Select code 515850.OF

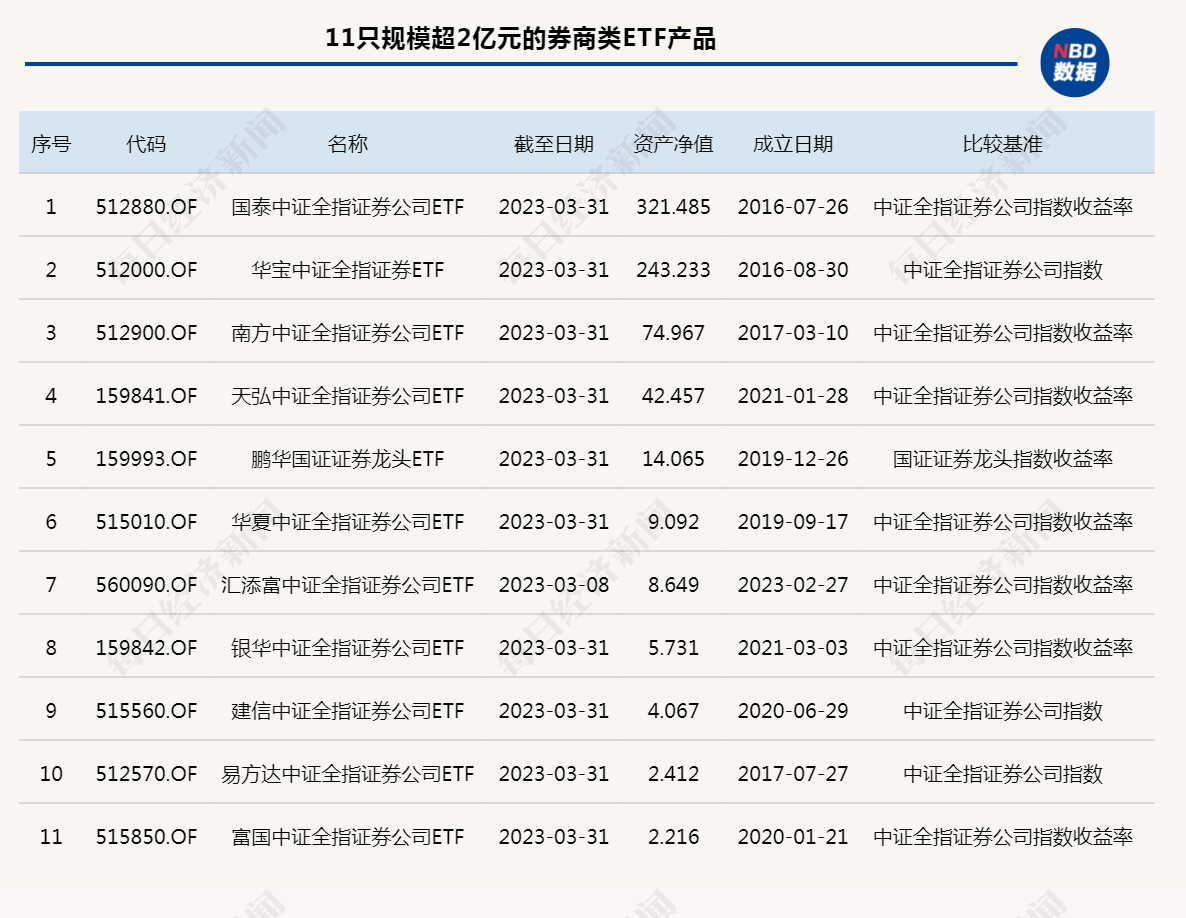tap(146, 836)
